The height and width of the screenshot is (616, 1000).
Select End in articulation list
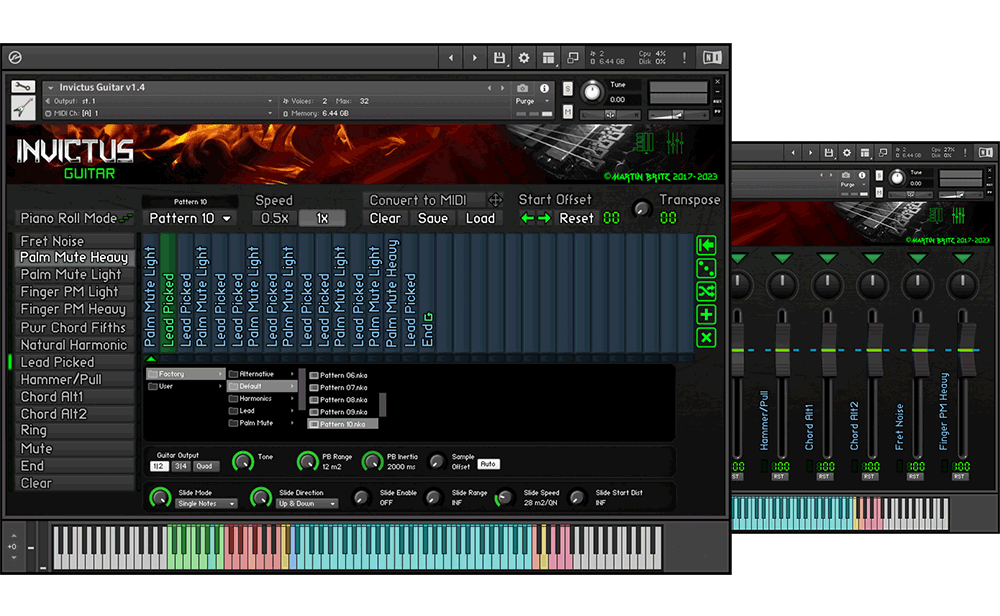coord(74,466)
